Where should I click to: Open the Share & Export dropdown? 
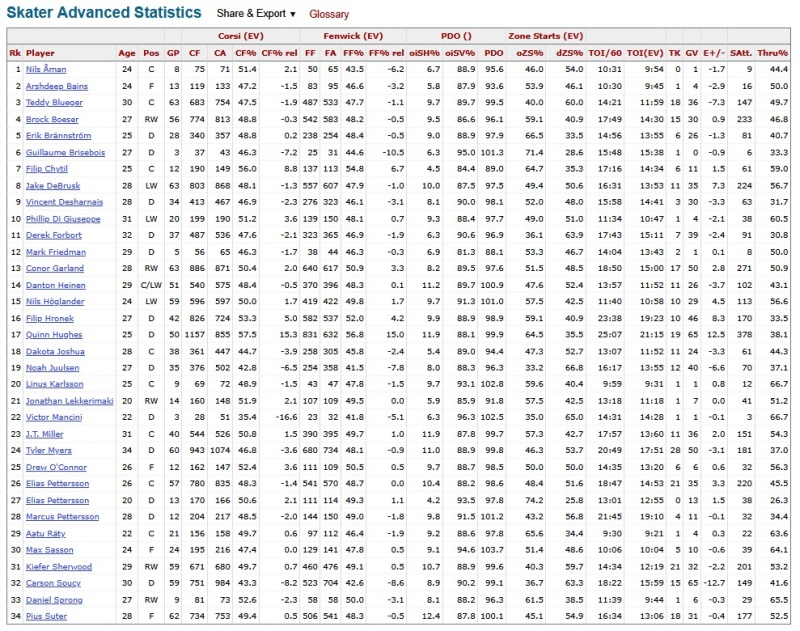tap(256, 14)
